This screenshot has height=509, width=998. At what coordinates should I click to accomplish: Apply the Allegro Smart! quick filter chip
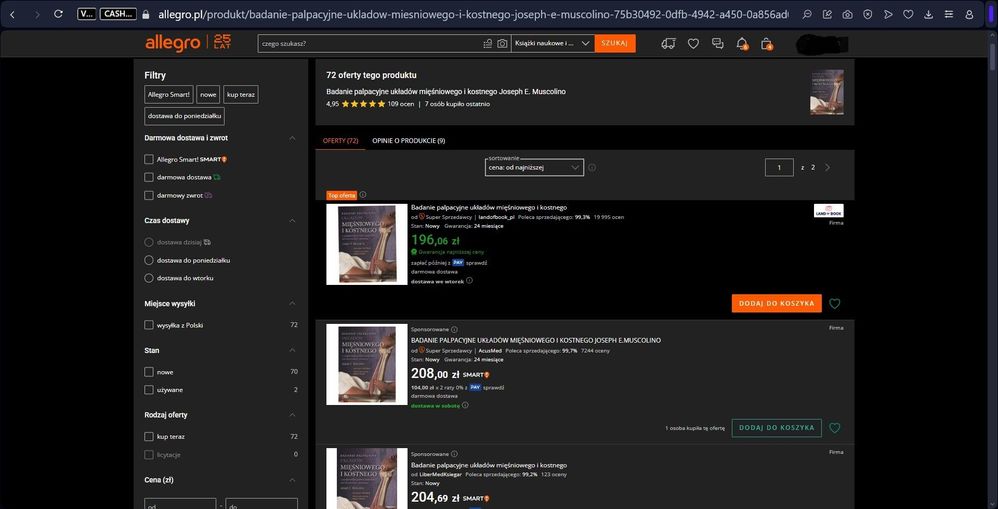click(x=169, y=94)
